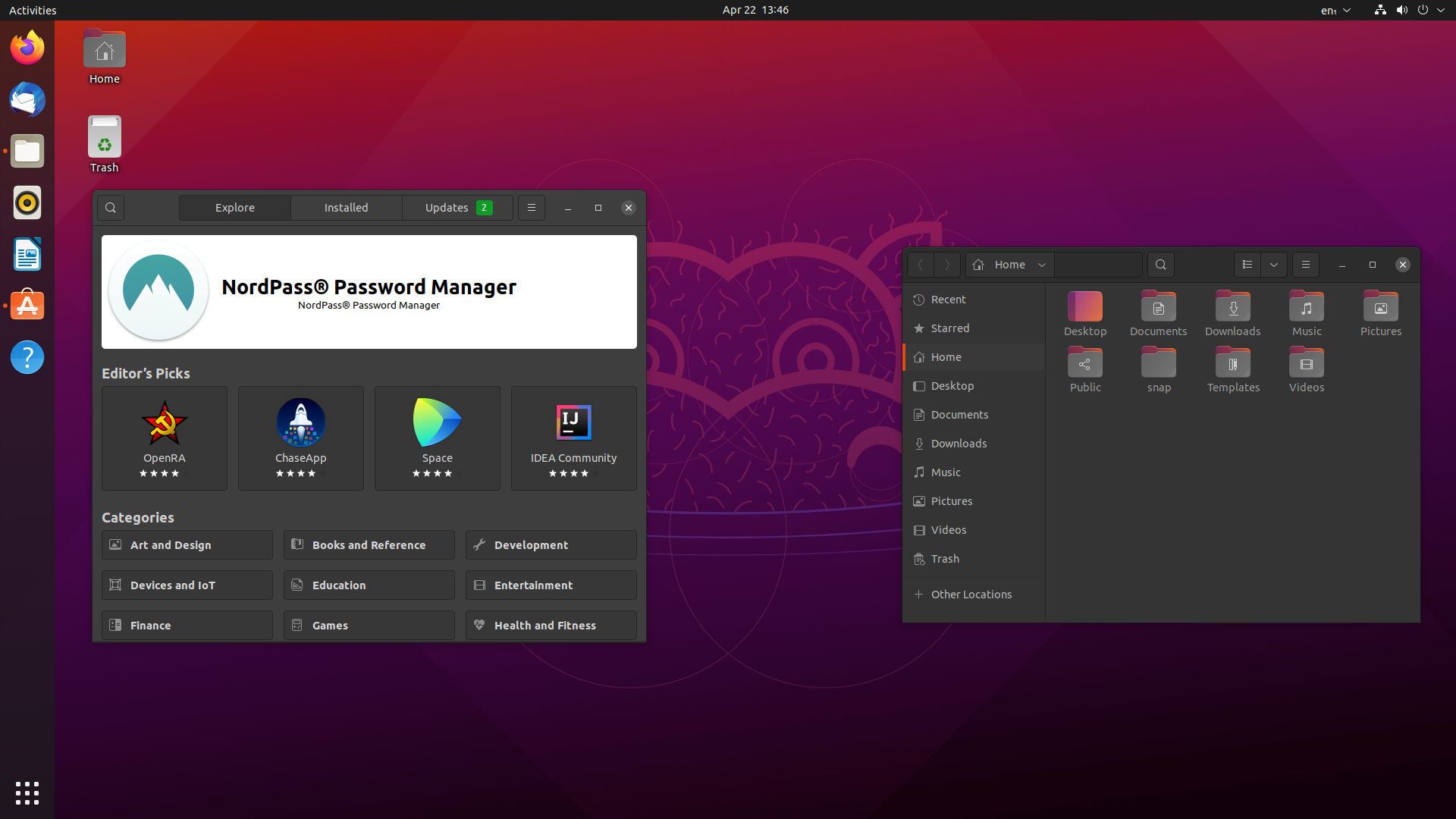Open Games category
The height and width of the screenshot is (819, 1456).
[369, 626]
